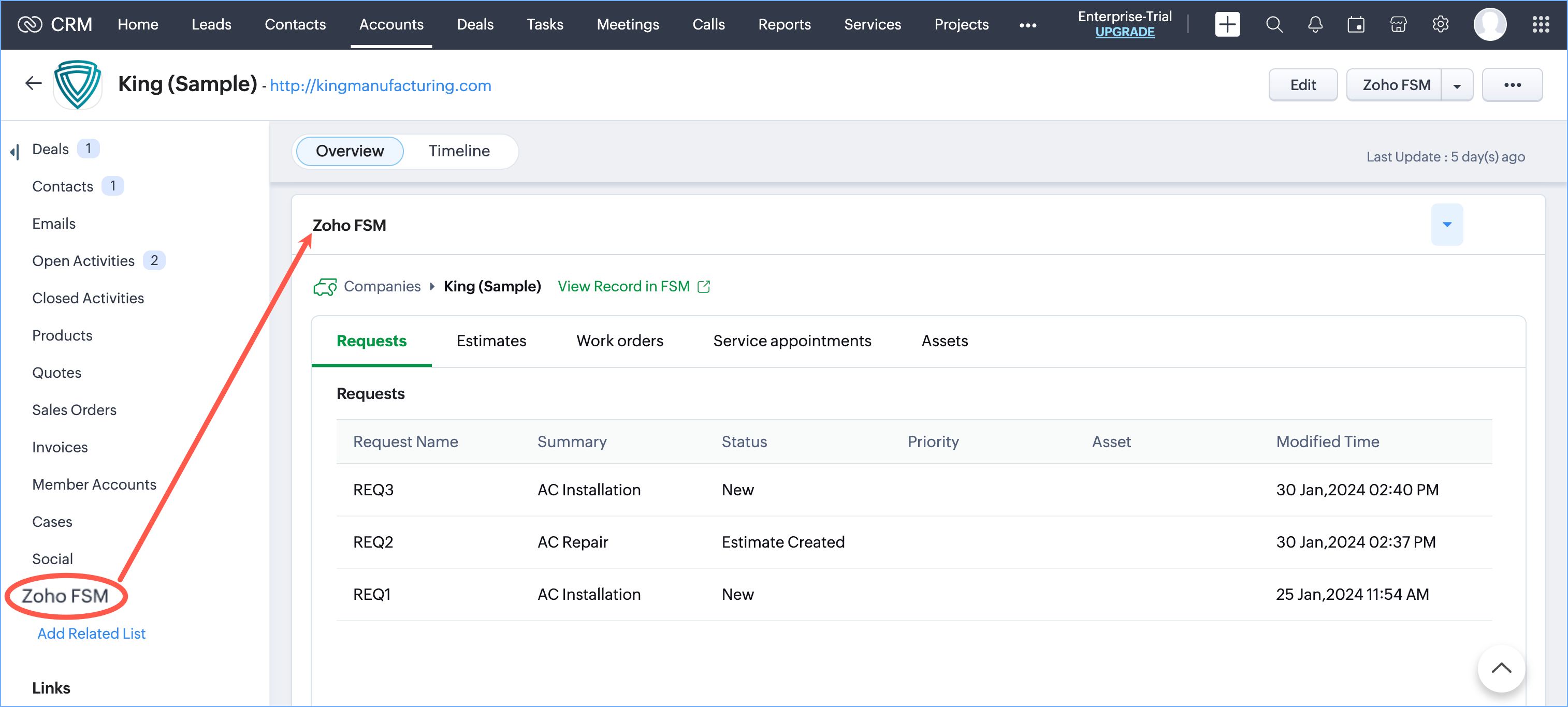The width and height of the screenshot is (1568, 707).
Task: Open notifications bell icon
Action: point(1315,24)
